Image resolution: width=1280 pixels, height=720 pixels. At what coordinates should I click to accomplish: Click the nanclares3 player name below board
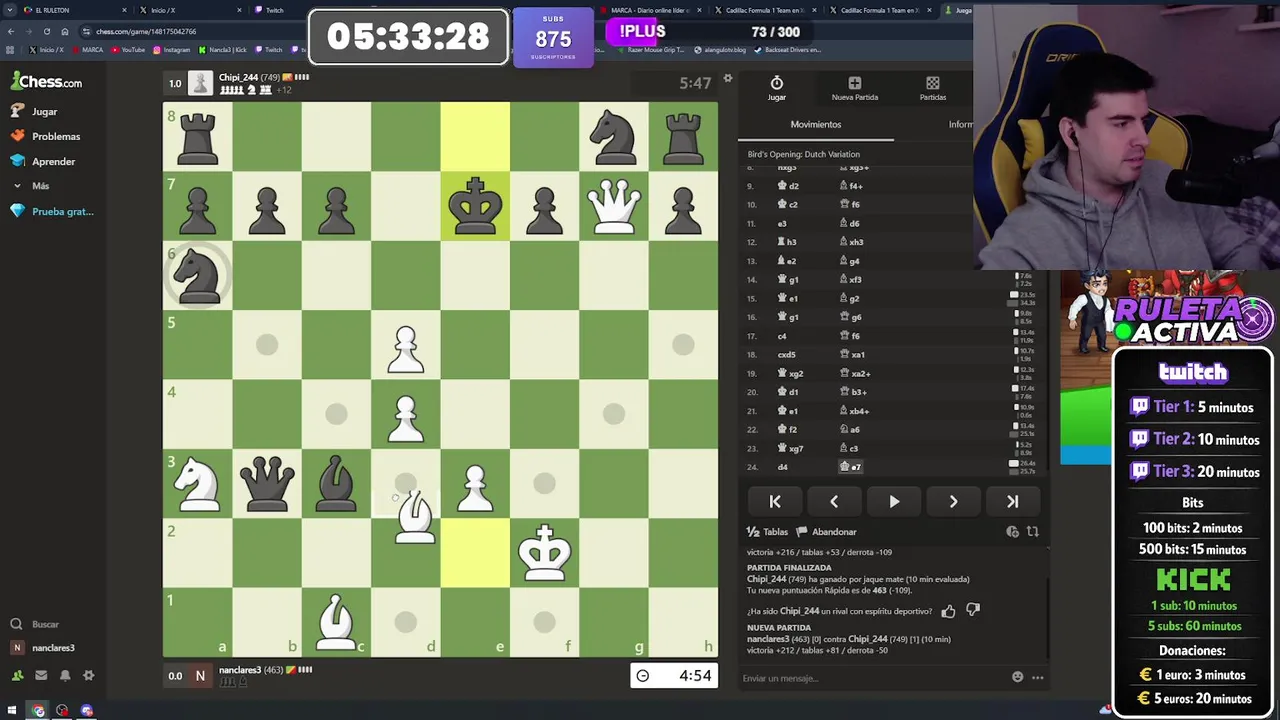click(x=240, y=670)
